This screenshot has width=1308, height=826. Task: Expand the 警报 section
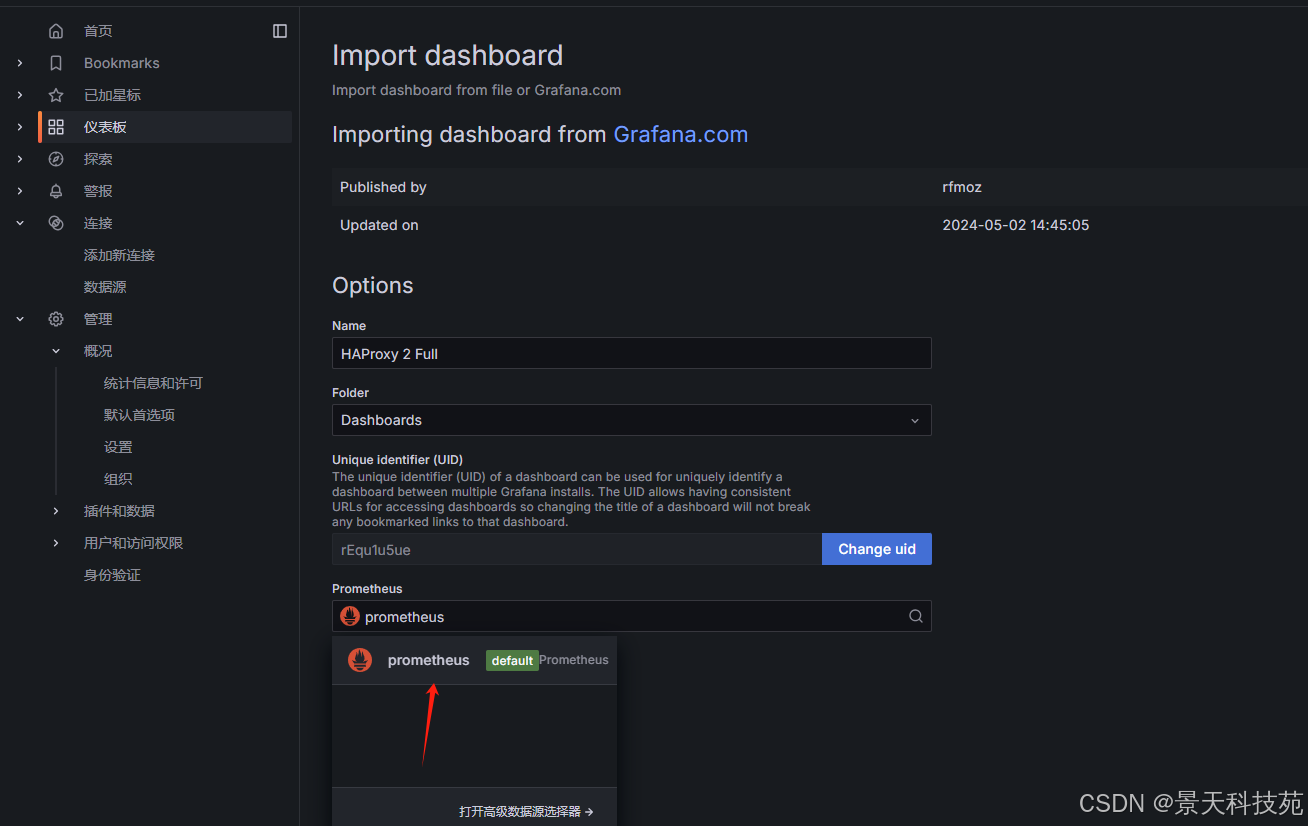point(20,191)
